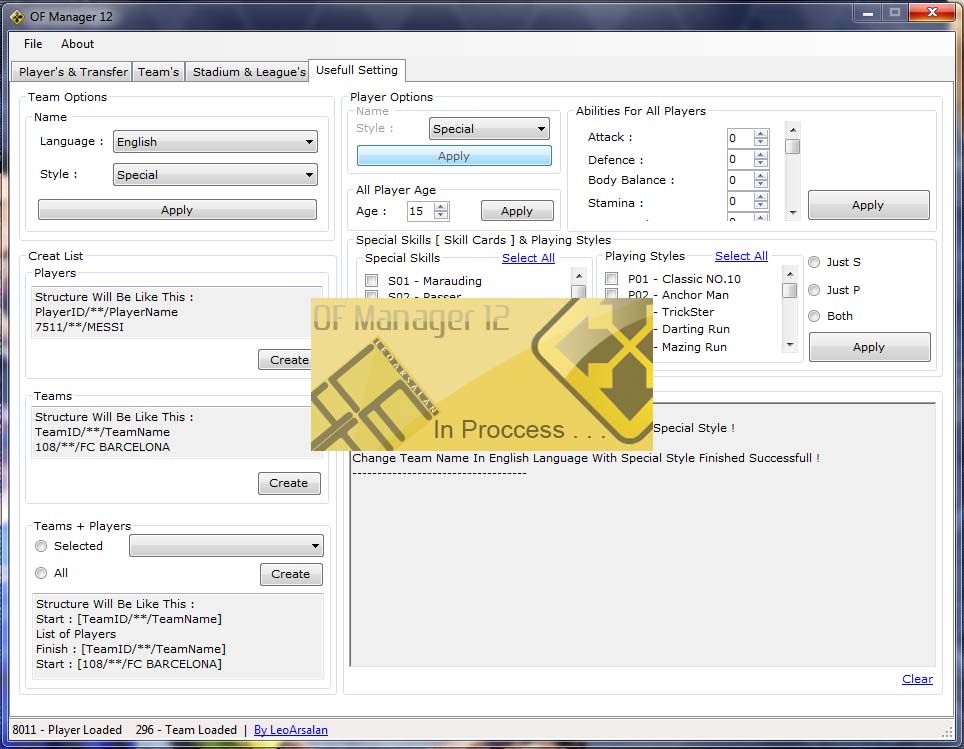The width and height of the screenshot is (964, 749).
Task: Open the File menu
Action: tap(33, 44)
